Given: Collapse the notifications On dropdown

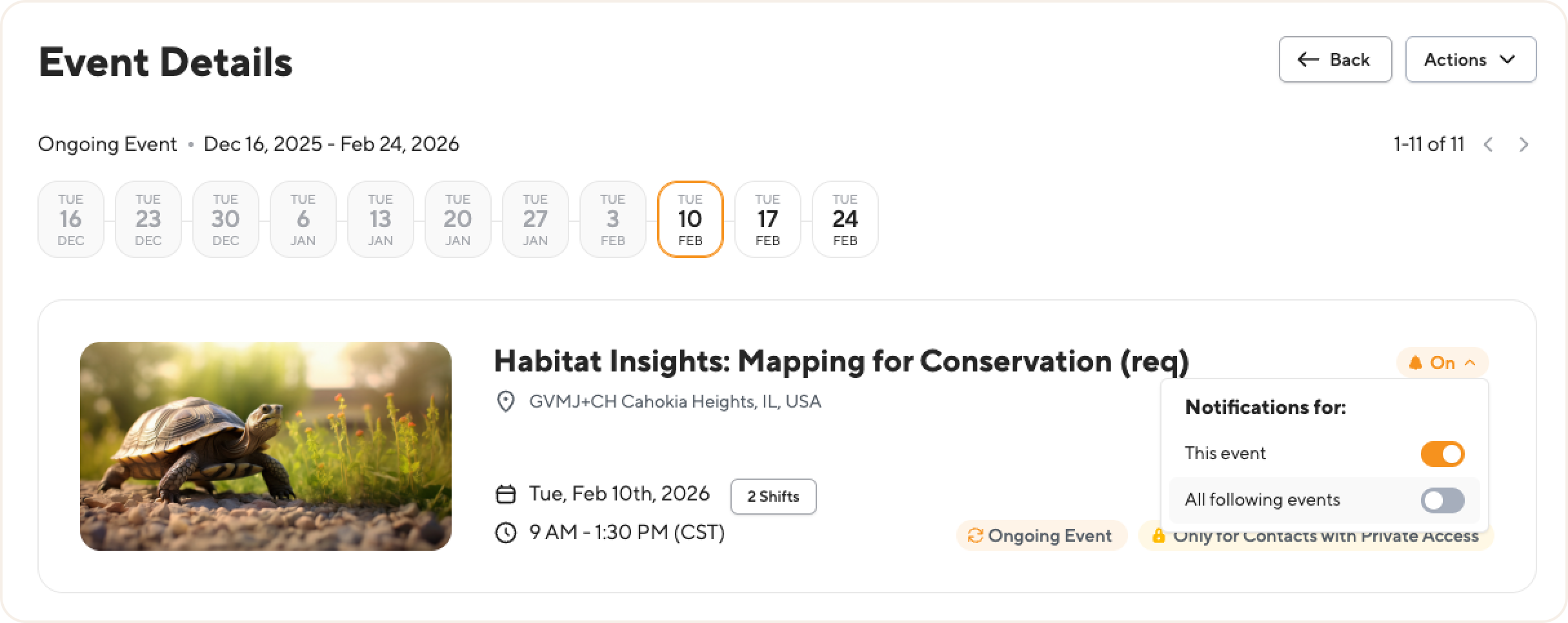Looking at the screenshot, I should tap(1443, 362).
